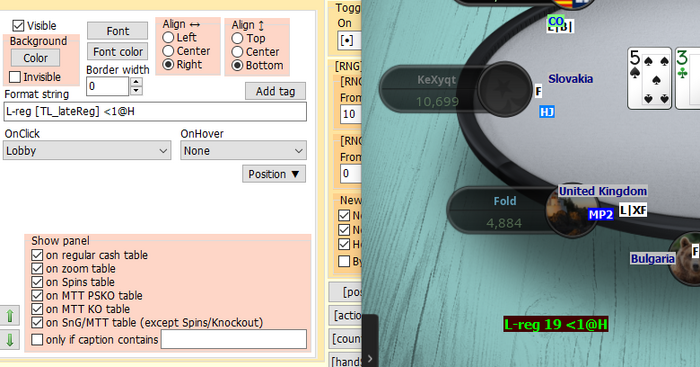Click the L-reg 19 <1@H table label
700x367 pixels.
[x=556, y=324]
